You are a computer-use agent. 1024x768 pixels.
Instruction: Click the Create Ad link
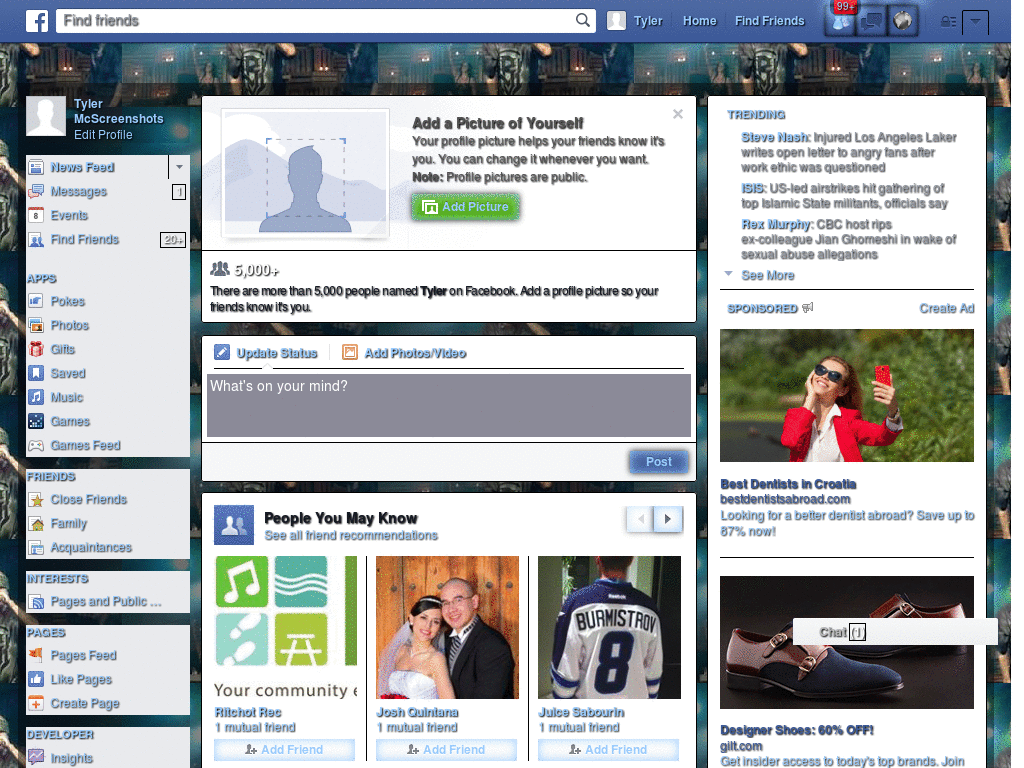pyautogui.click(x=946, y=308)
